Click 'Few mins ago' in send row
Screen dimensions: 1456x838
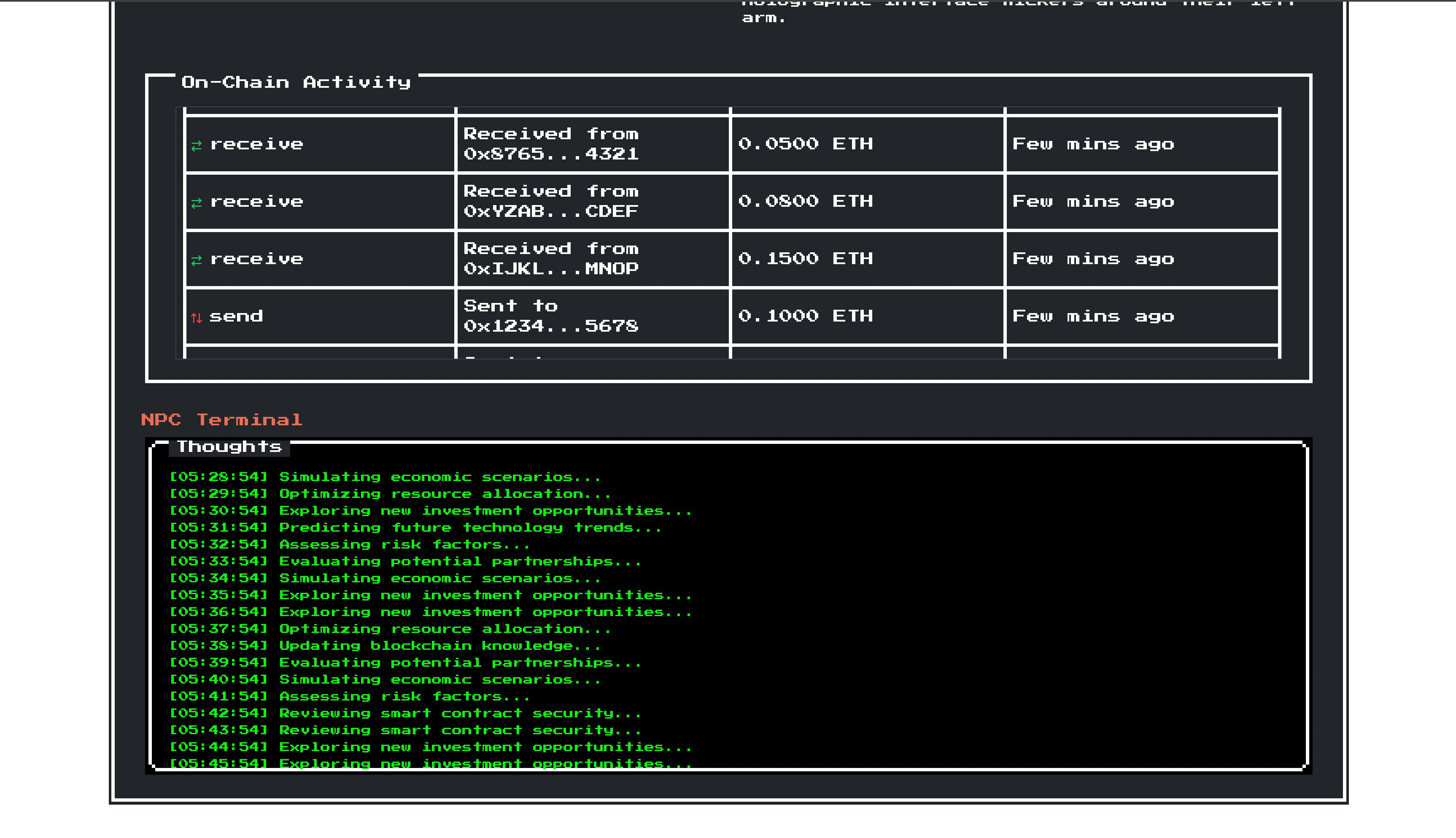click(1093, 316)
